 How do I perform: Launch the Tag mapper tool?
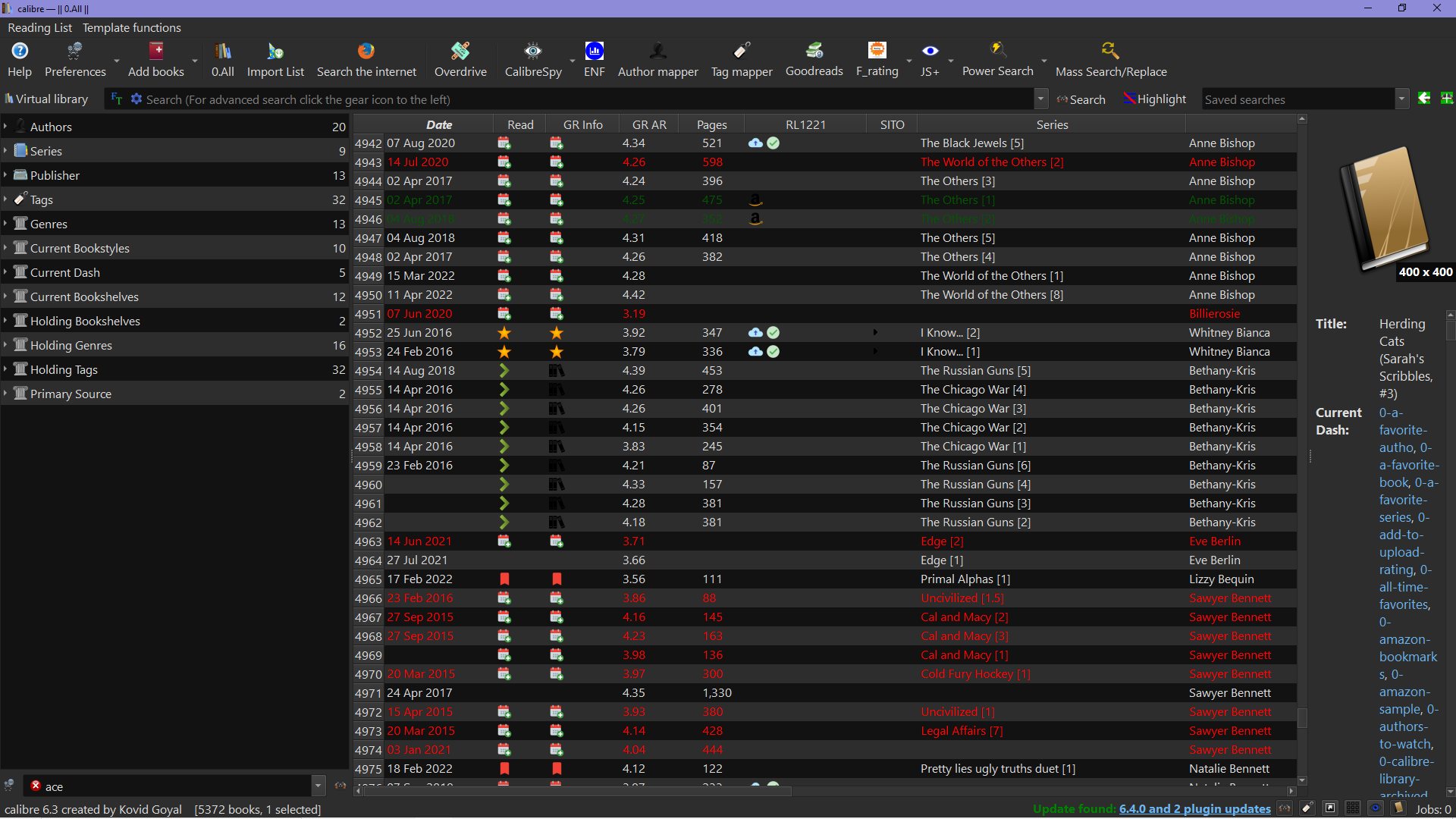pyautogui.click(x=741, y=59)
